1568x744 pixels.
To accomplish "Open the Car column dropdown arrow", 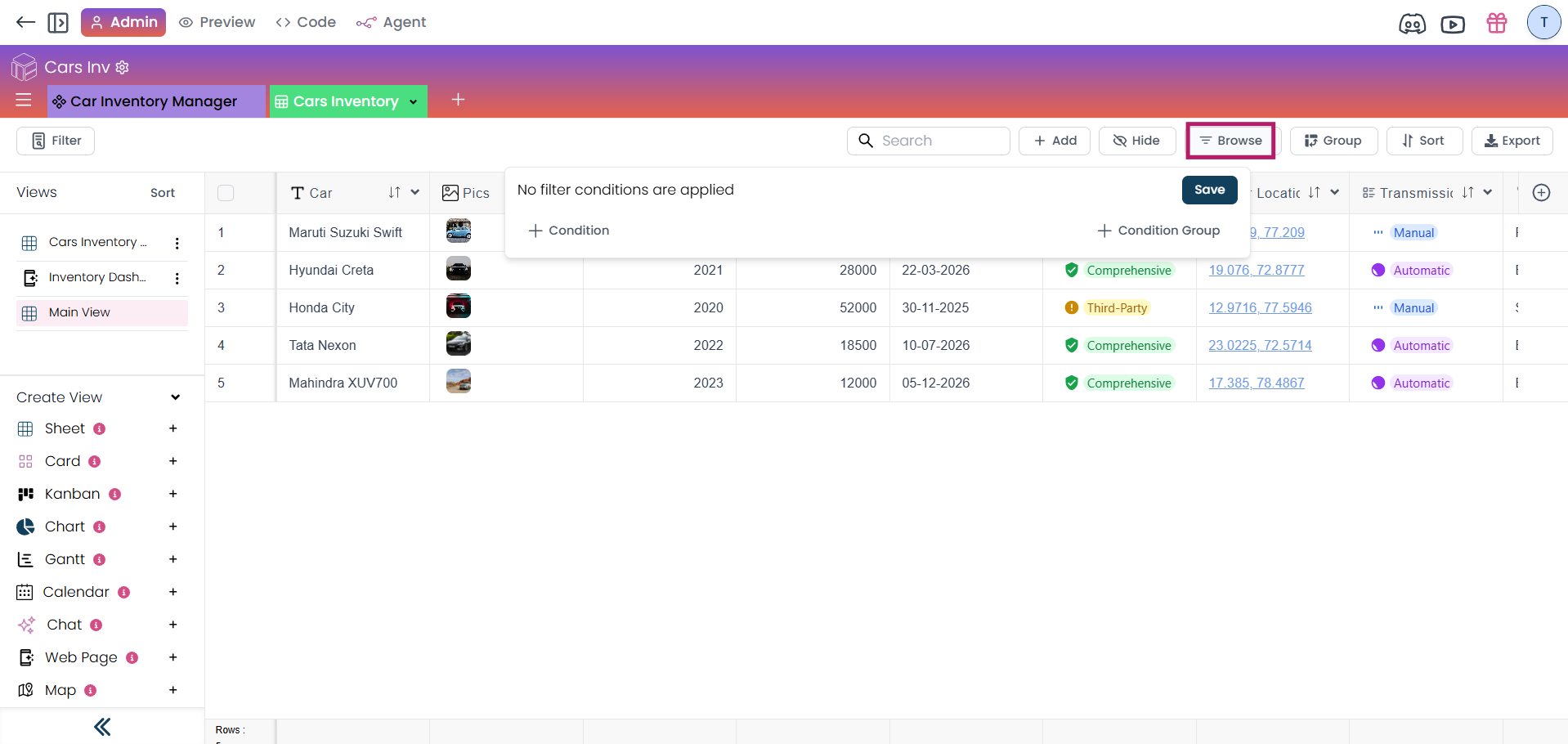I will tap(415, 192).
